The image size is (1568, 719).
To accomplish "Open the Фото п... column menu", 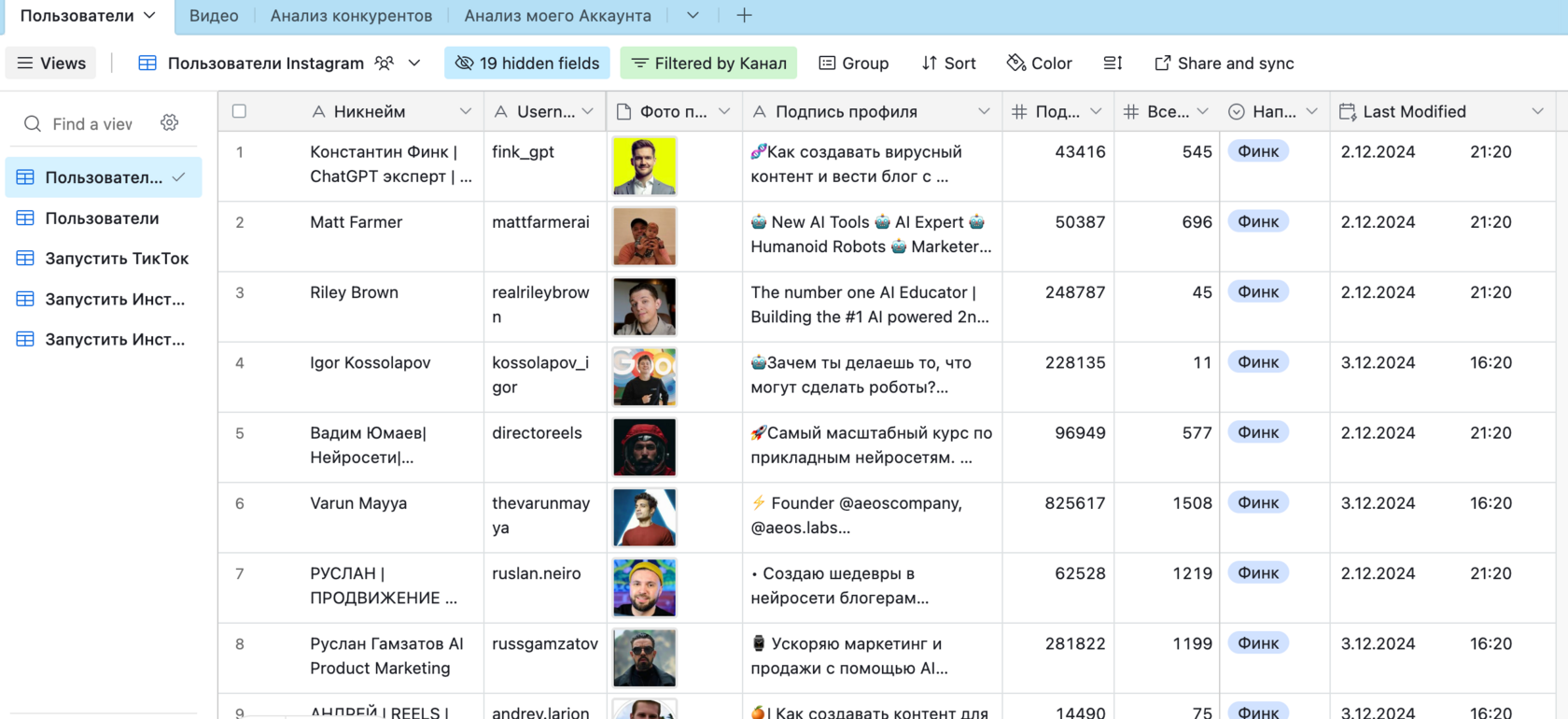I will tap(724, 112).
